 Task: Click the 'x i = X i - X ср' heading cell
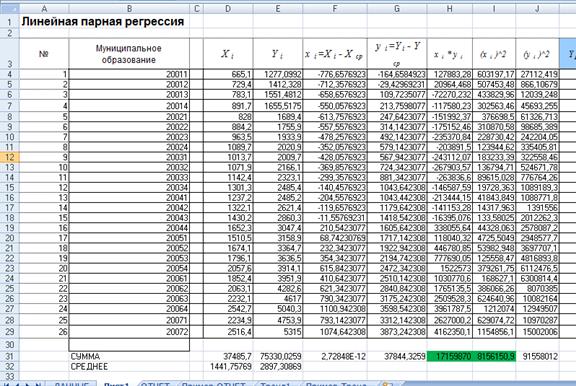[x=335, y=54]
